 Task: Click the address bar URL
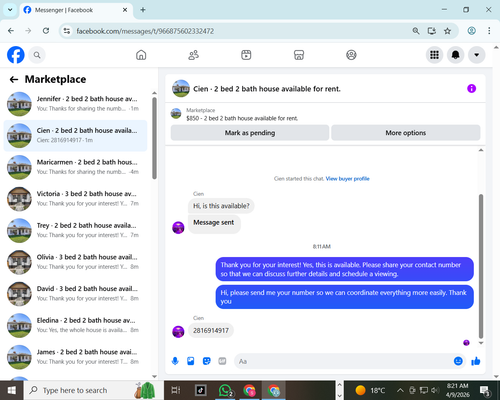[x=145, y=31]
